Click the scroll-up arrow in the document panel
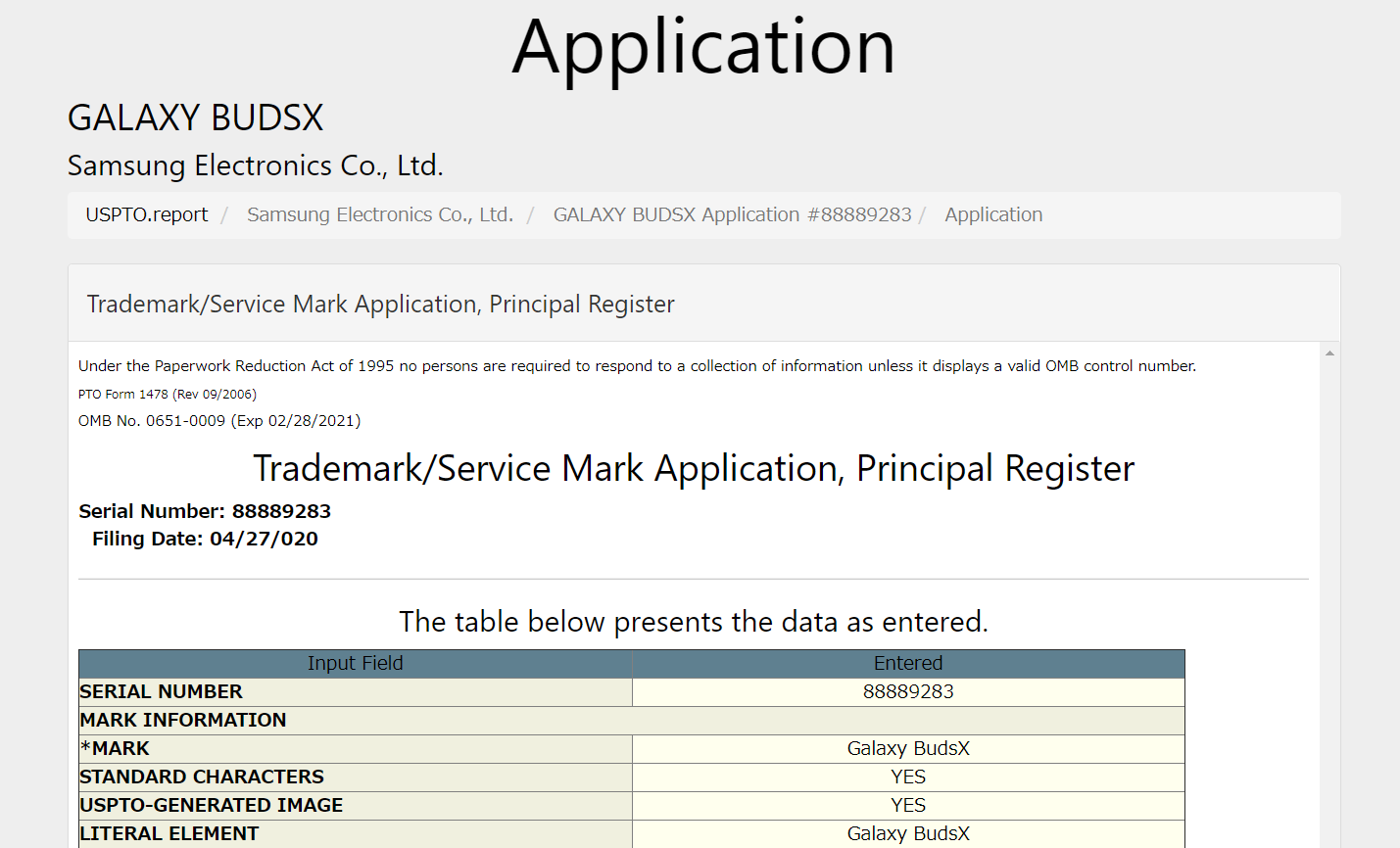The width and height of the screenshot is (1400, 848). (x=1329, y=353)
